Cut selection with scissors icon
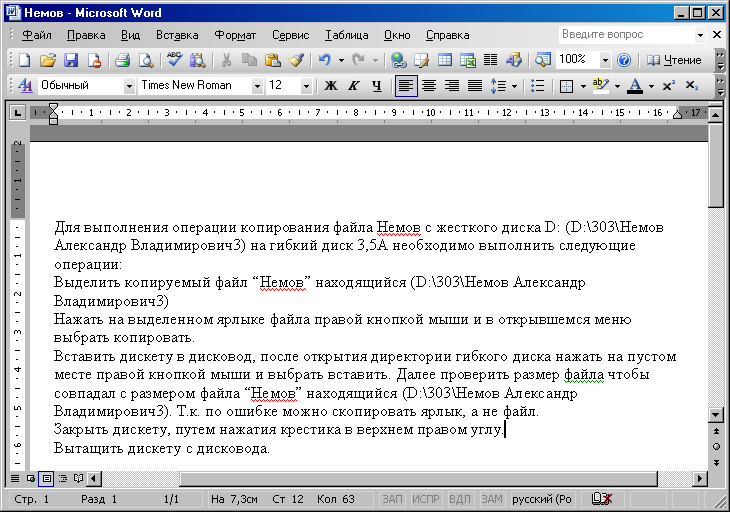 click(x=226, y=60)
